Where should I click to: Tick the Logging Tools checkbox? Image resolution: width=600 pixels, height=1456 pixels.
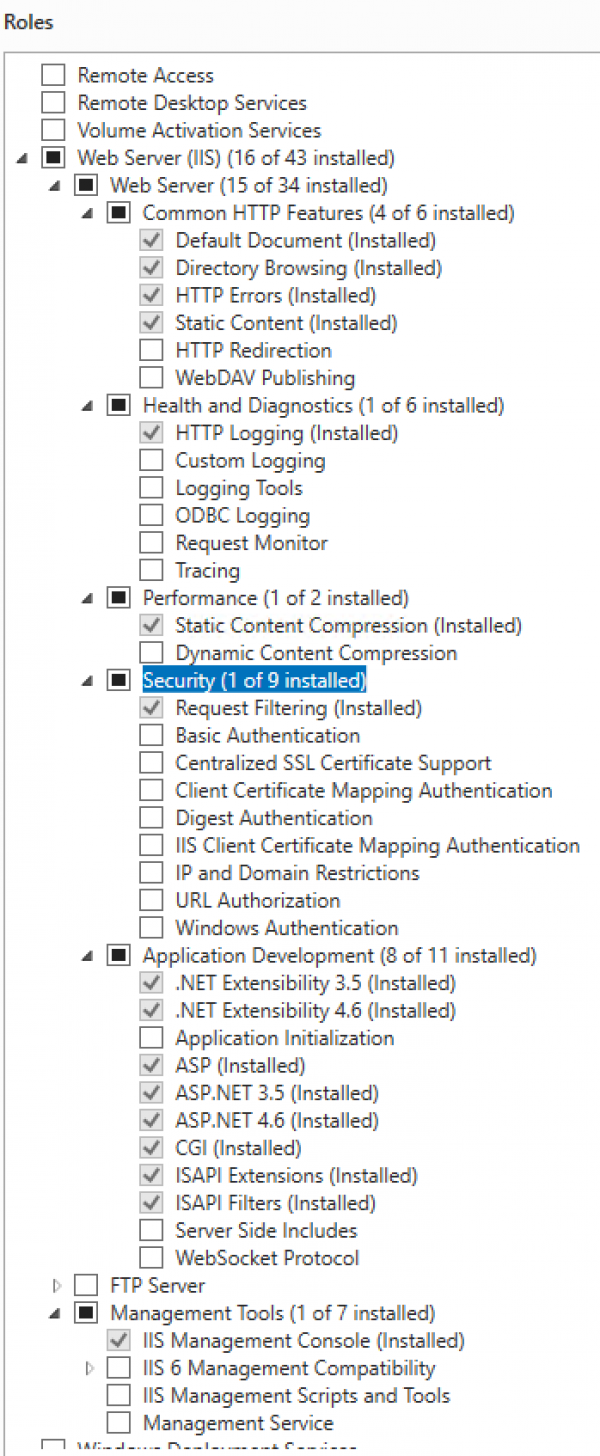pos(151,488)
